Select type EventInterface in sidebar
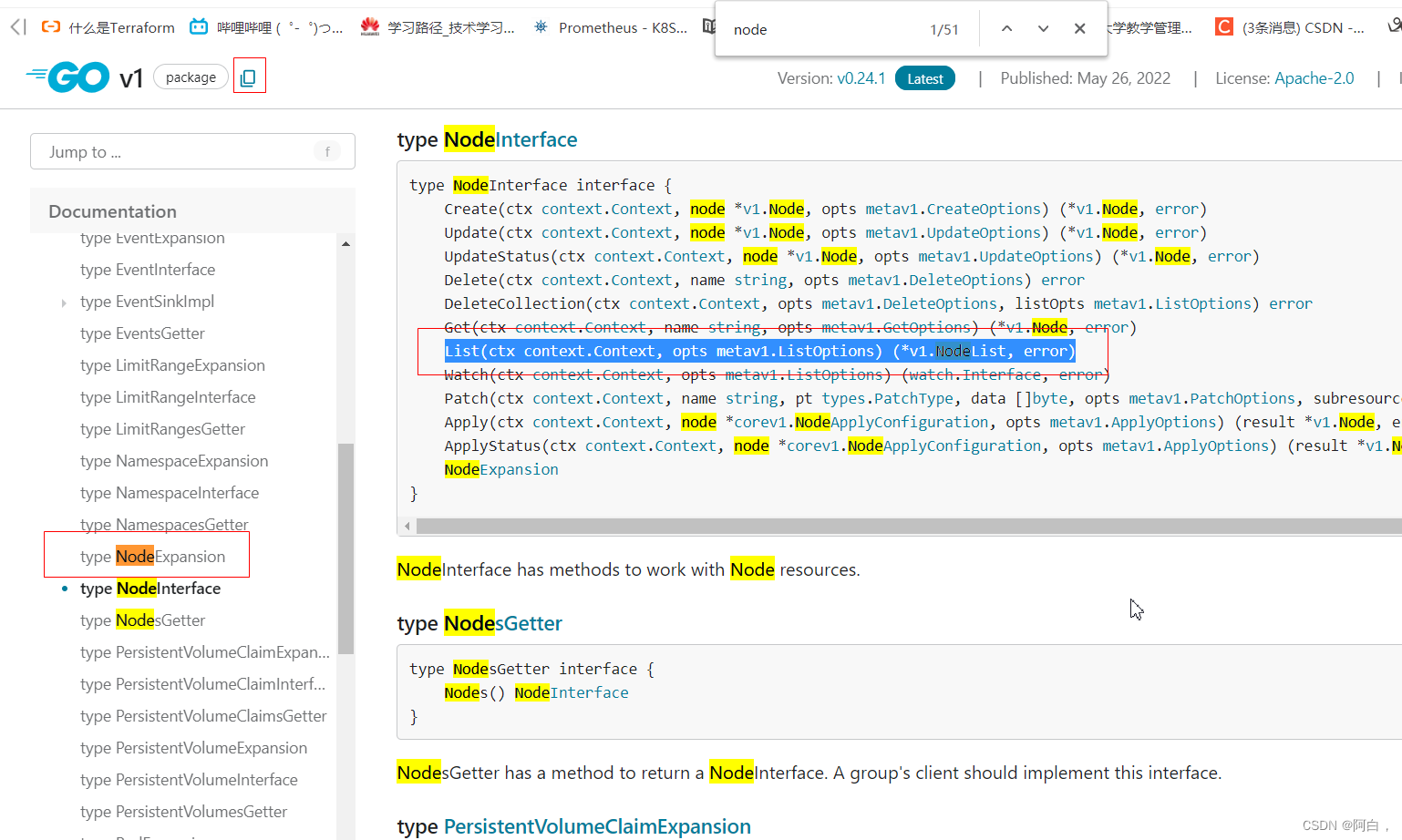 click(148, 270)
